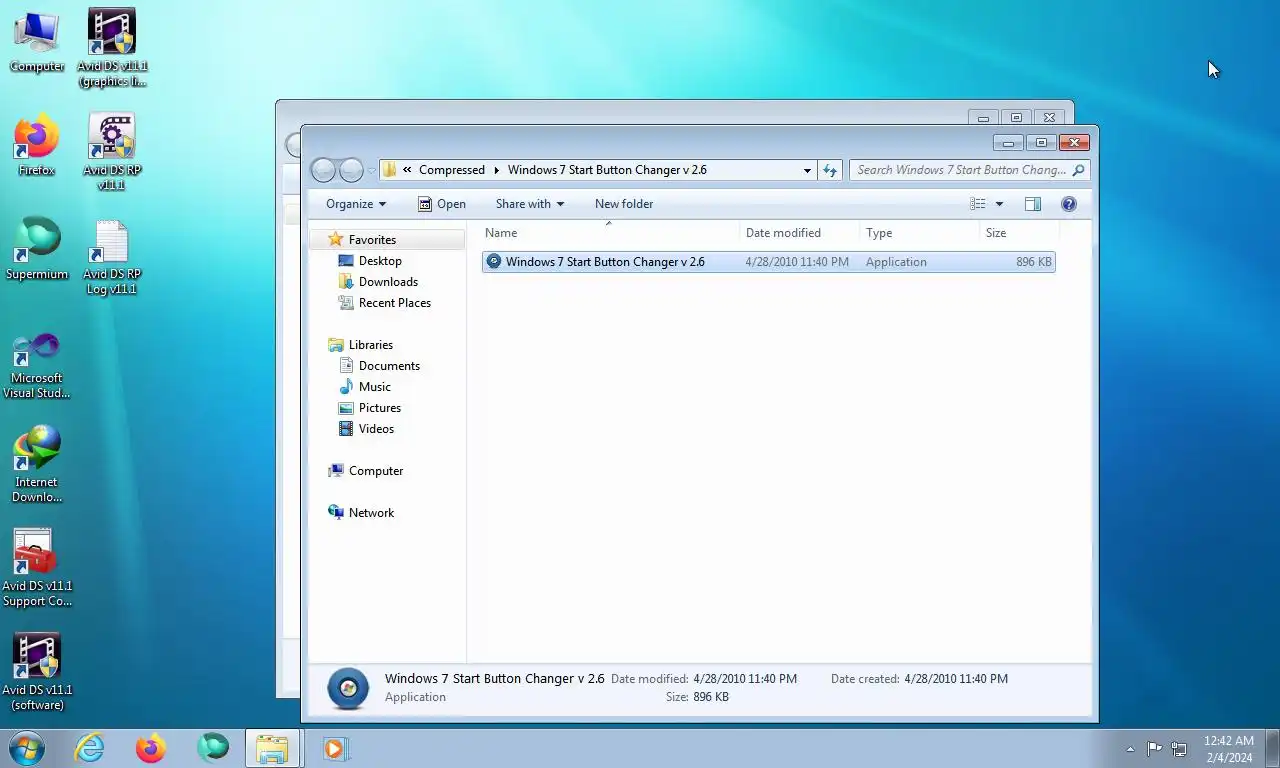Launch Firefox from the desktop shortcut
The height and width of the screenshot is (768, 1280).
point(37,146)
